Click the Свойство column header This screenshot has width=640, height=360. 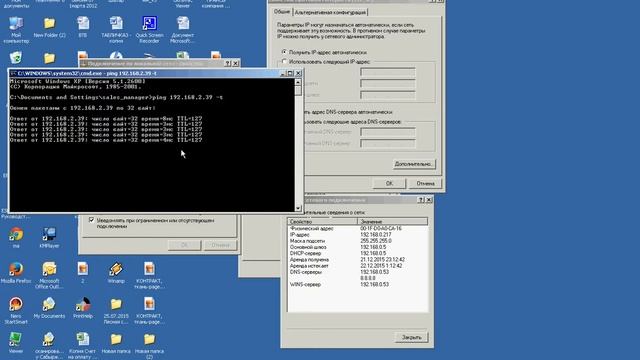(322, 222)
